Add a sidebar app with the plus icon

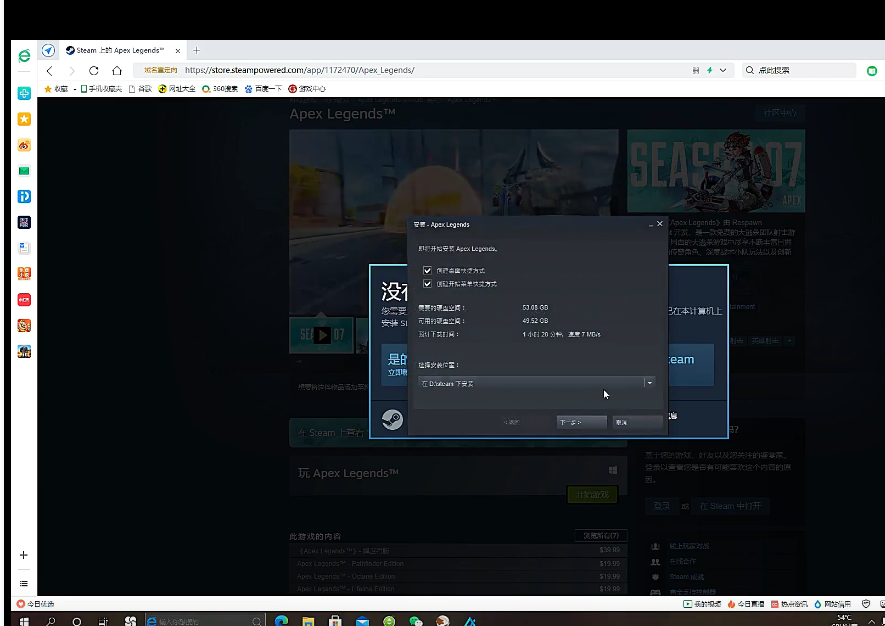24,555
